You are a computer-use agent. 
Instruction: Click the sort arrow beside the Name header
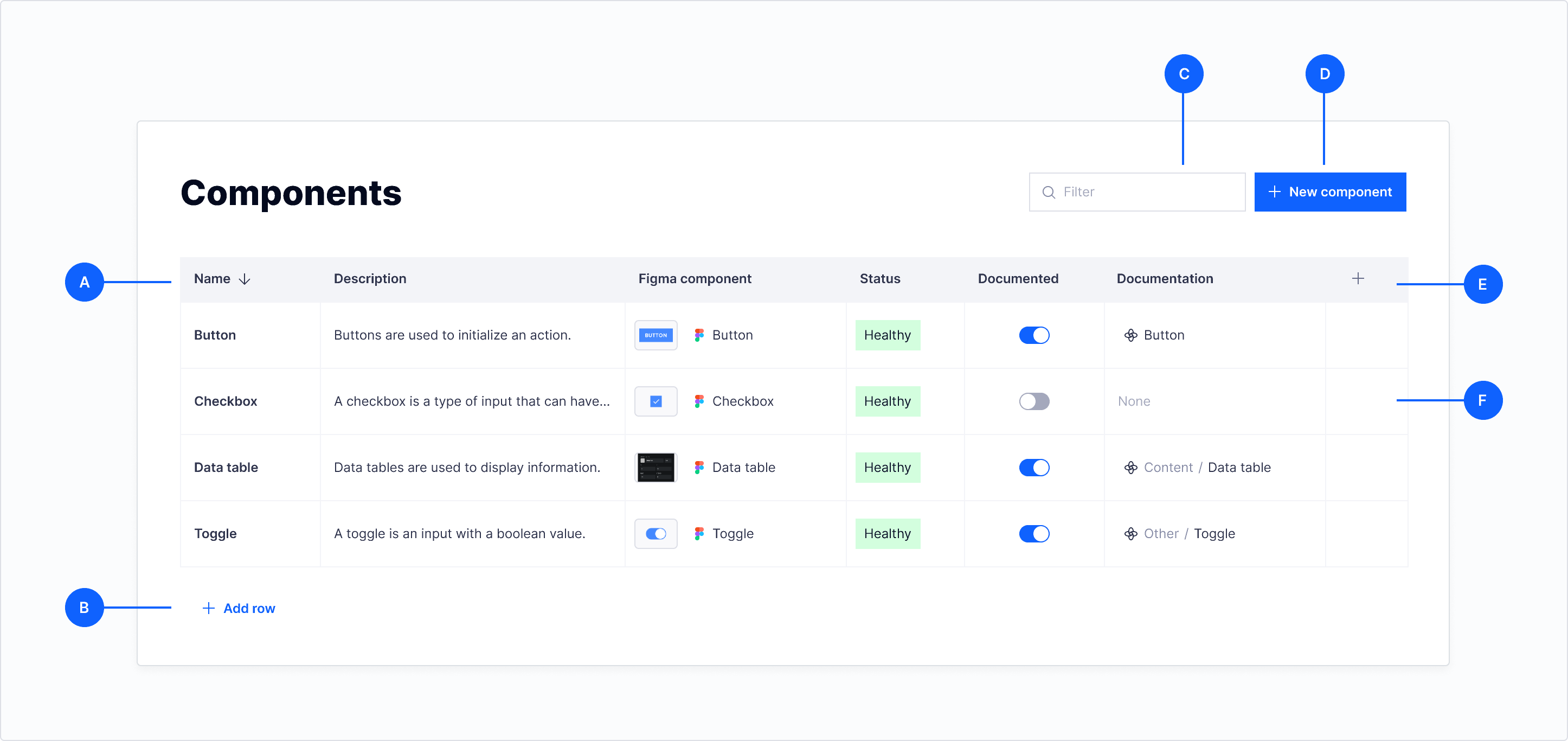pyautogui.click(x=245, y=279)
